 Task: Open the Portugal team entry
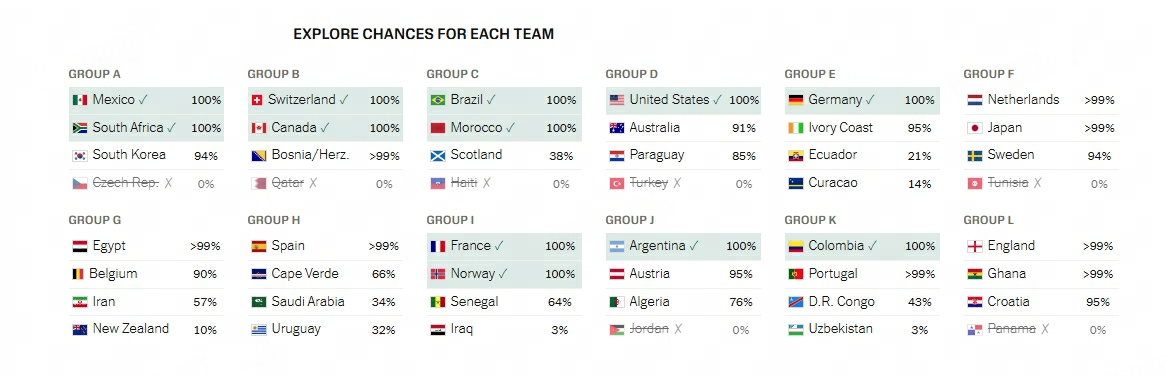pyautogui.click(x=862, y=273)
